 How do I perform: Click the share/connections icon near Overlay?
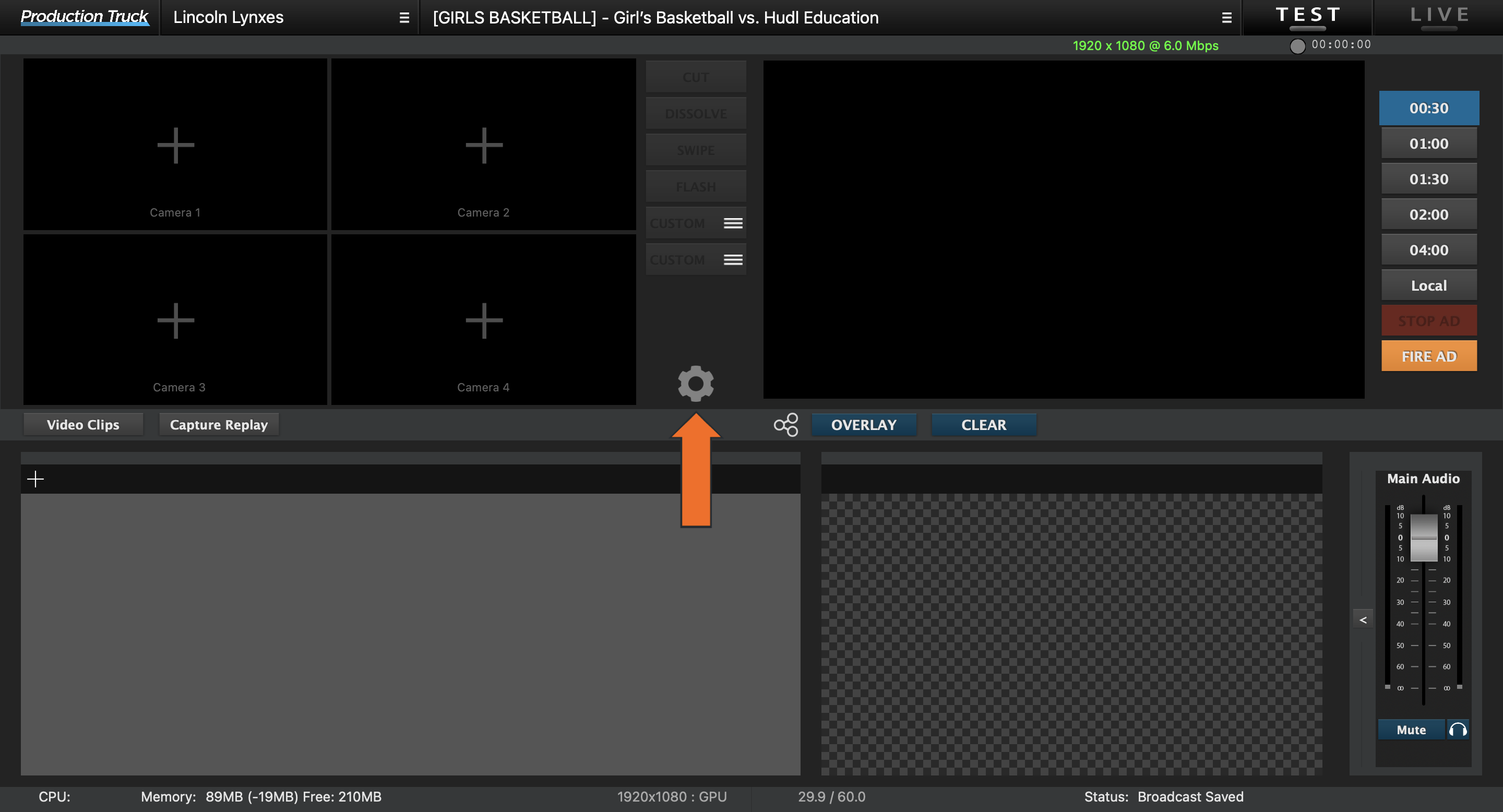pyautogui.click(x=785, y=425)
